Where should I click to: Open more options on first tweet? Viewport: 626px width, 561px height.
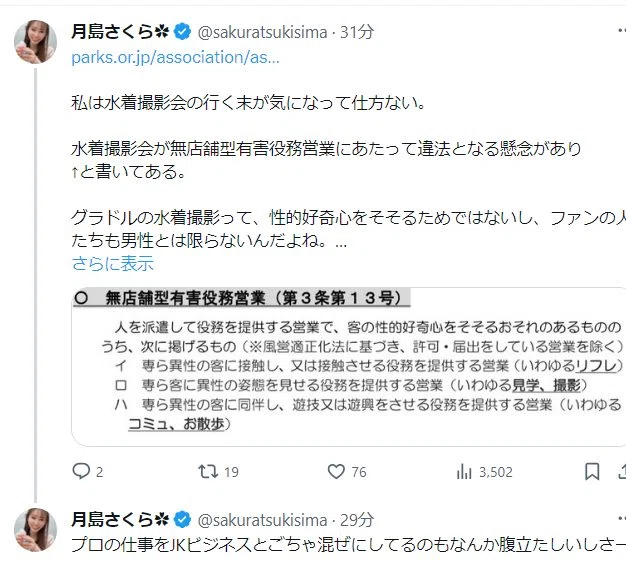coord(622,30)
